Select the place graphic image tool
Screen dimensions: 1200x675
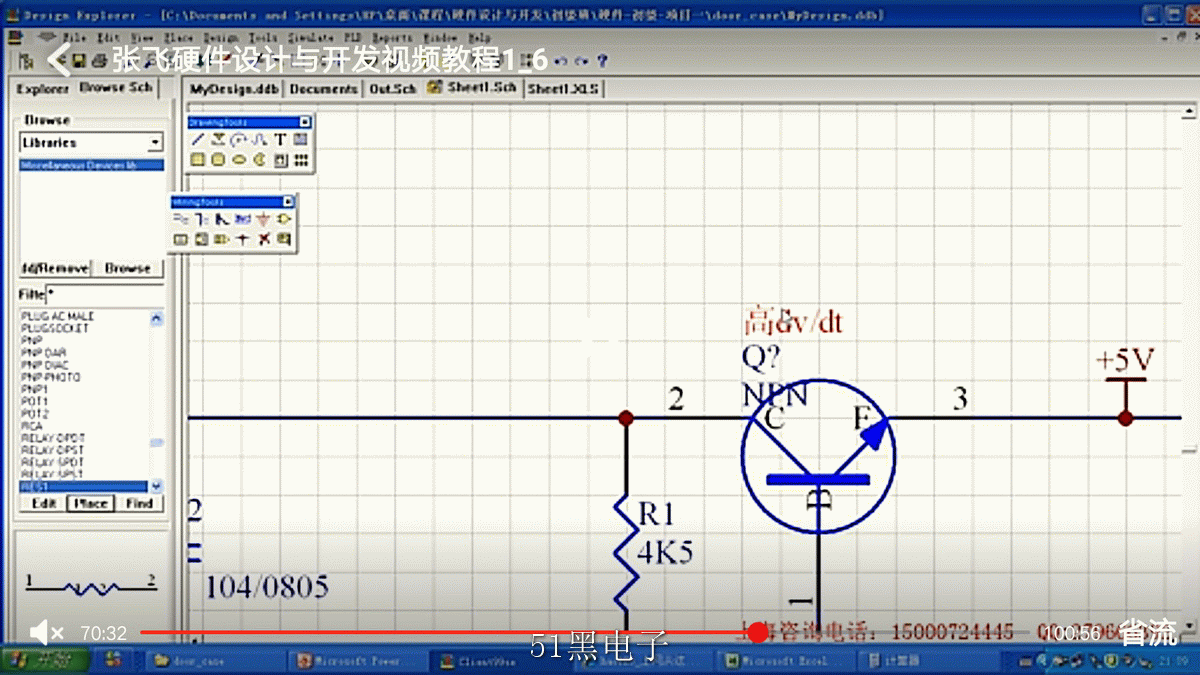280,160
